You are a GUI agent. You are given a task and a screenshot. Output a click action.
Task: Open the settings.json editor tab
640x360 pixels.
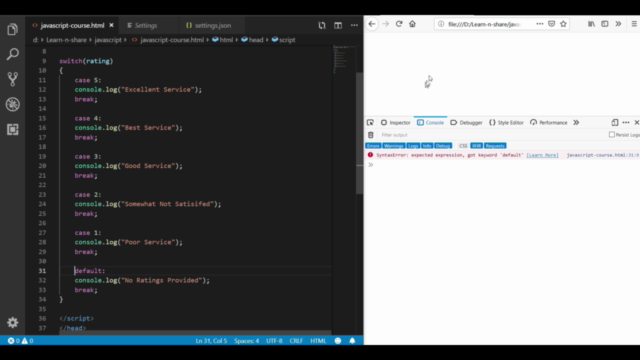click(x=209, y=25)
